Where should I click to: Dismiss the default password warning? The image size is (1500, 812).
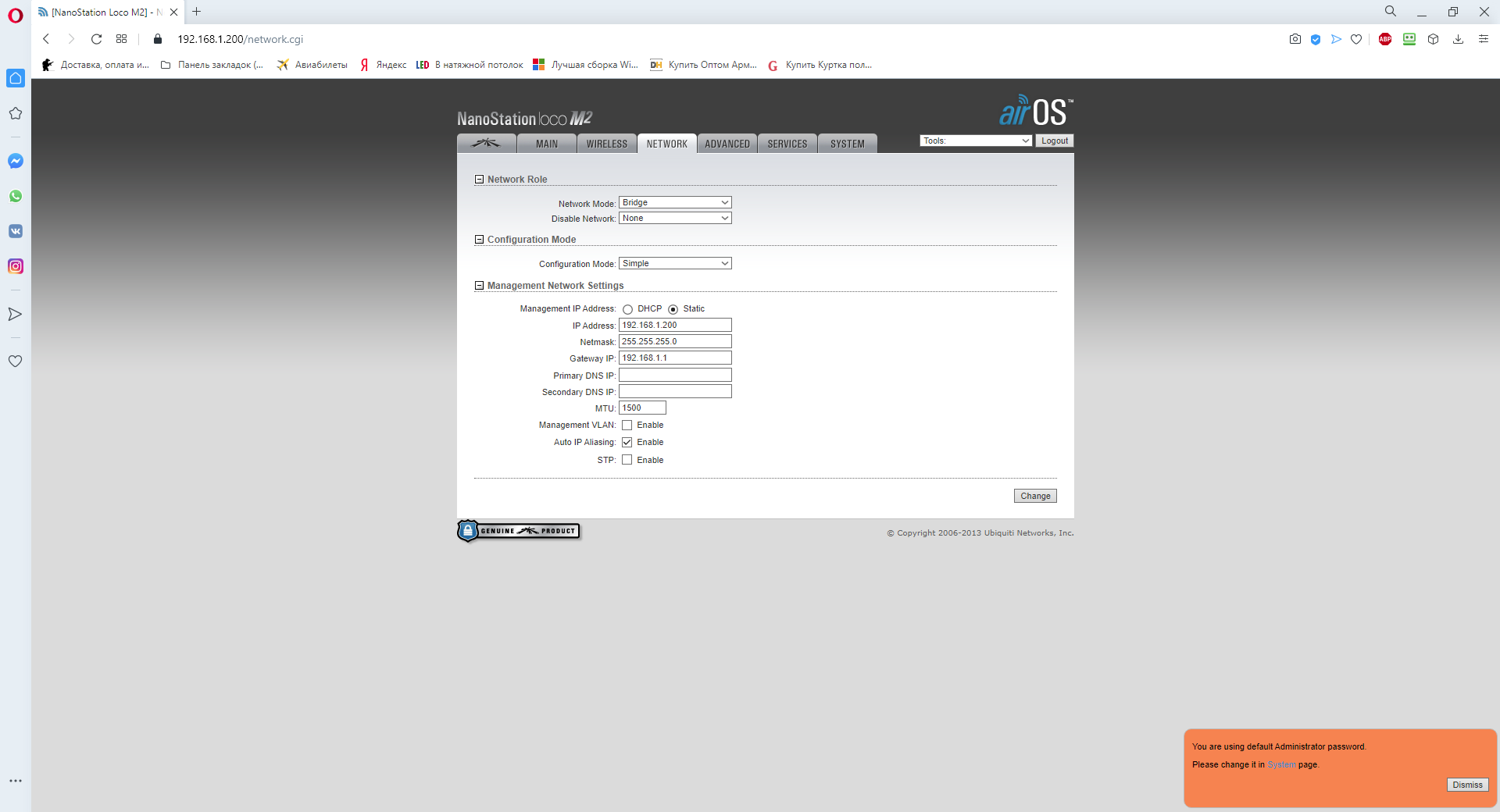pos(1467,785)
